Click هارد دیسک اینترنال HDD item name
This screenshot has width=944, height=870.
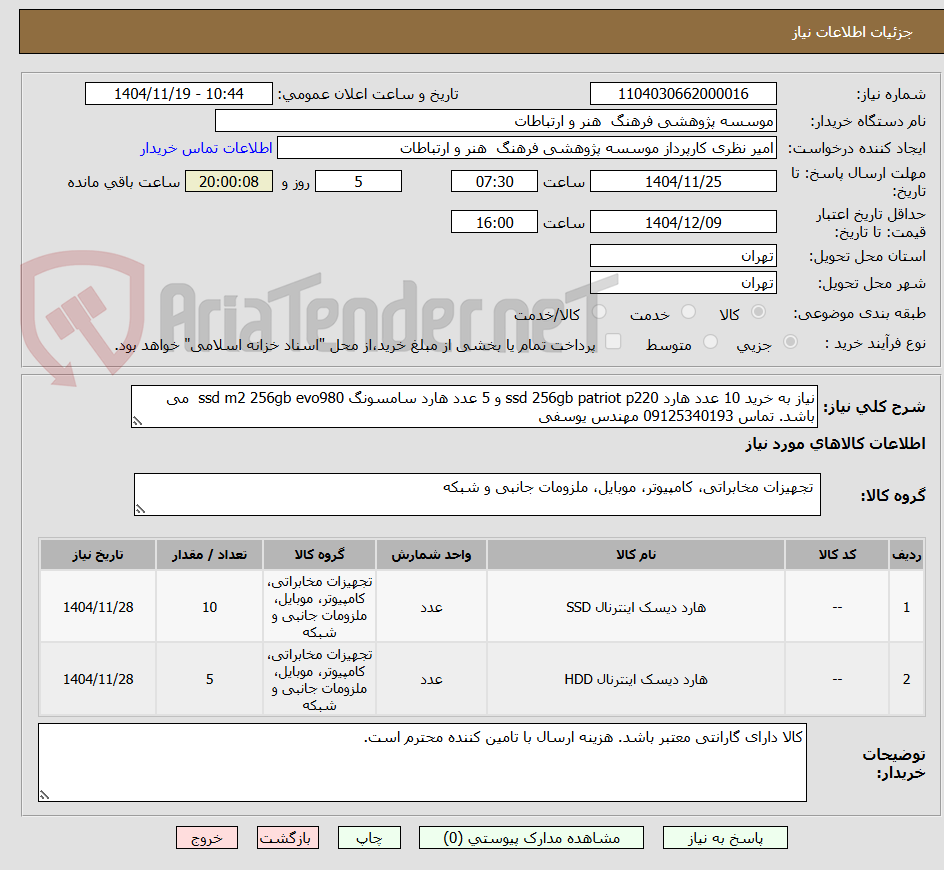pos(636,679)
